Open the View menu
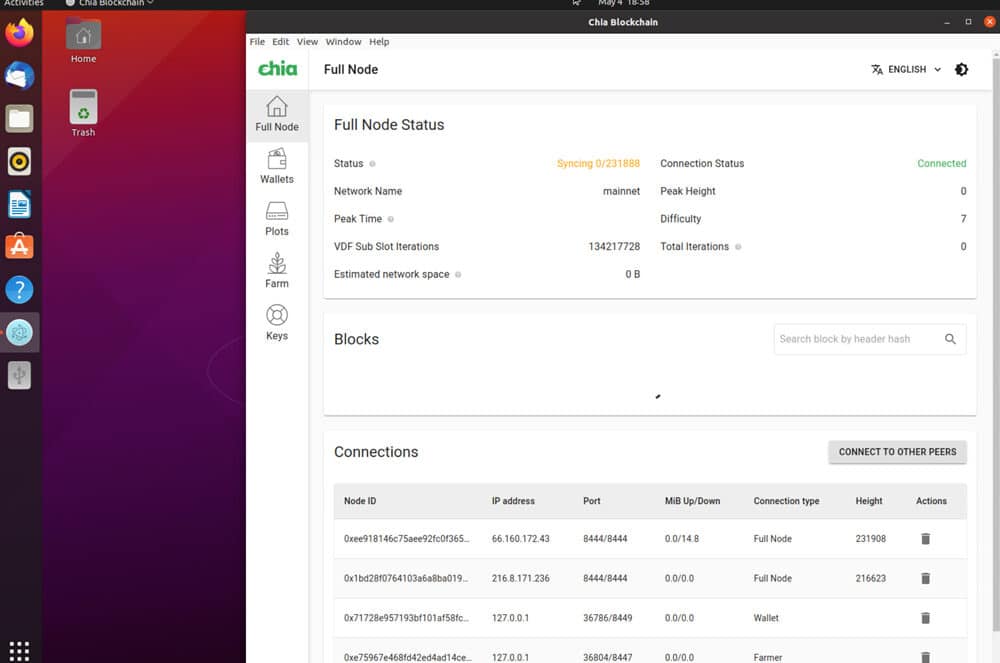 click(307, 41)
